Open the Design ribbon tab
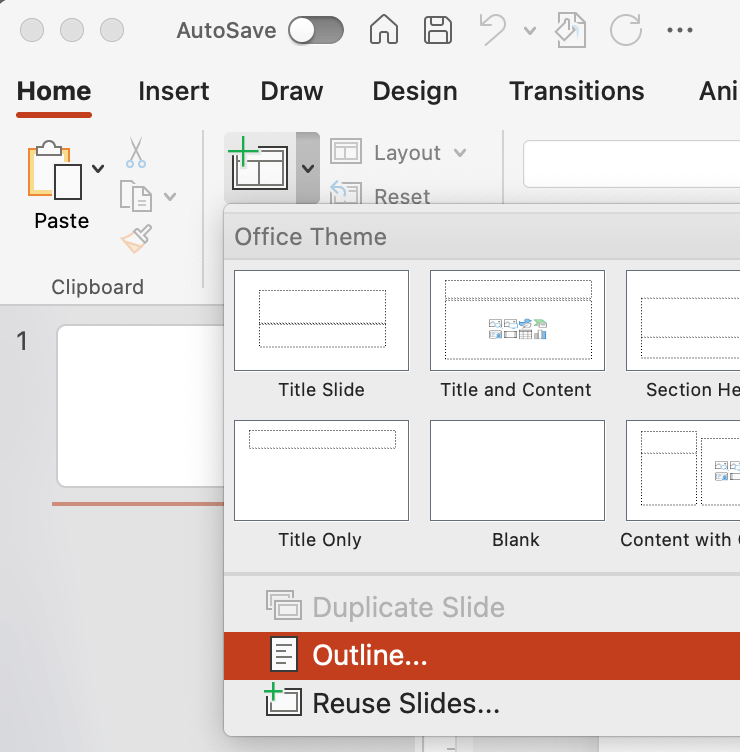Image resolution: width=740 pixels, height=752 pixels. click(415, 91)
